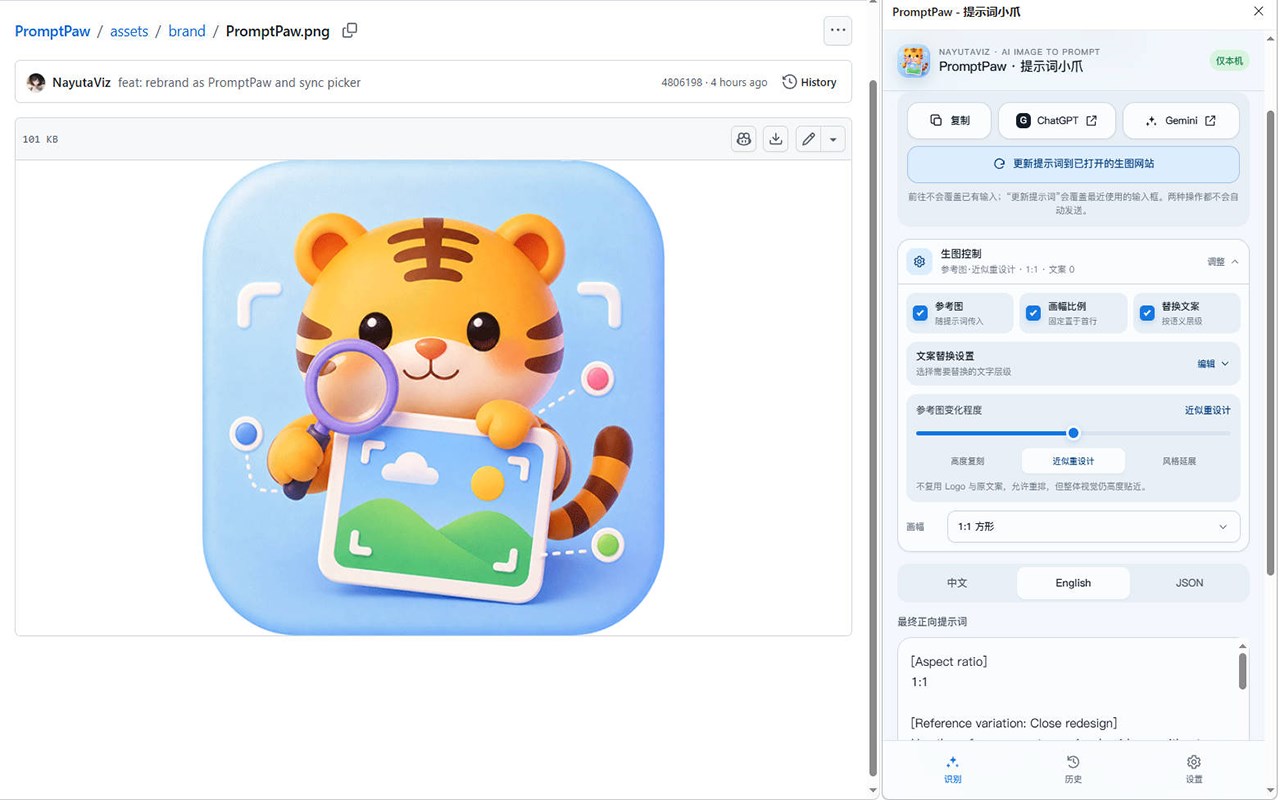Copy the PromptPaw.png file path

pyautogui.click(x=349, y=31)
